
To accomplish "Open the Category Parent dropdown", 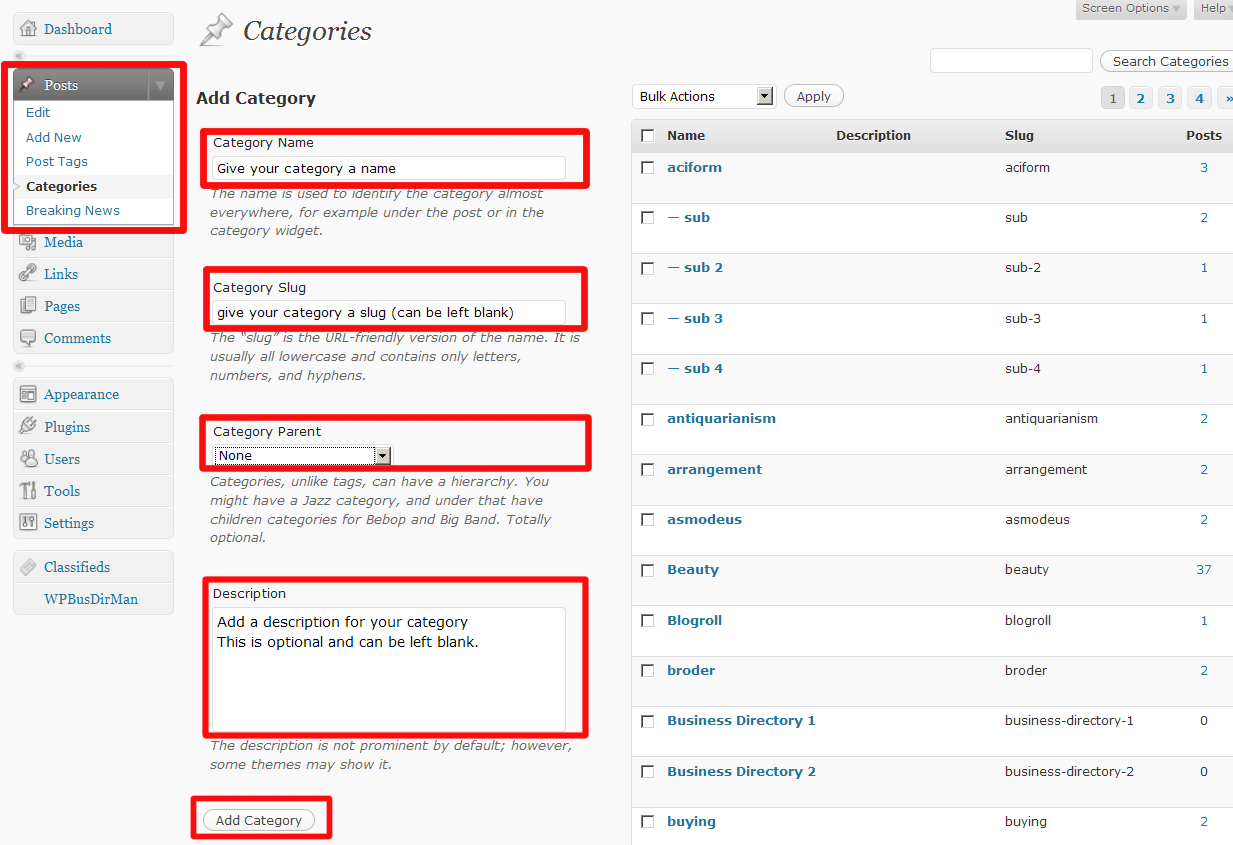I will [x=302, y=455].
